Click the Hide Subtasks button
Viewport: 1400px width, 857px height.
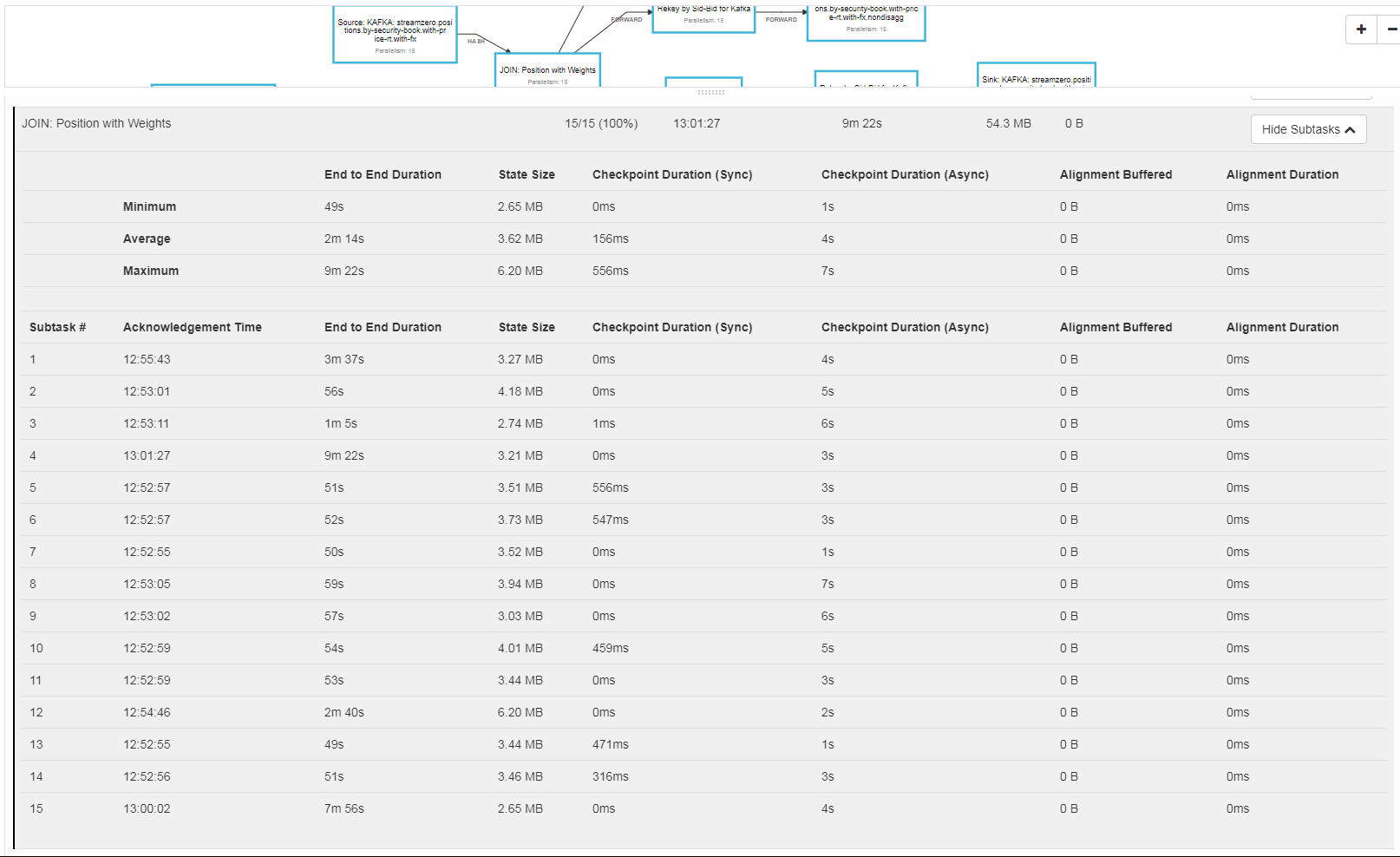coord(1299,129)
